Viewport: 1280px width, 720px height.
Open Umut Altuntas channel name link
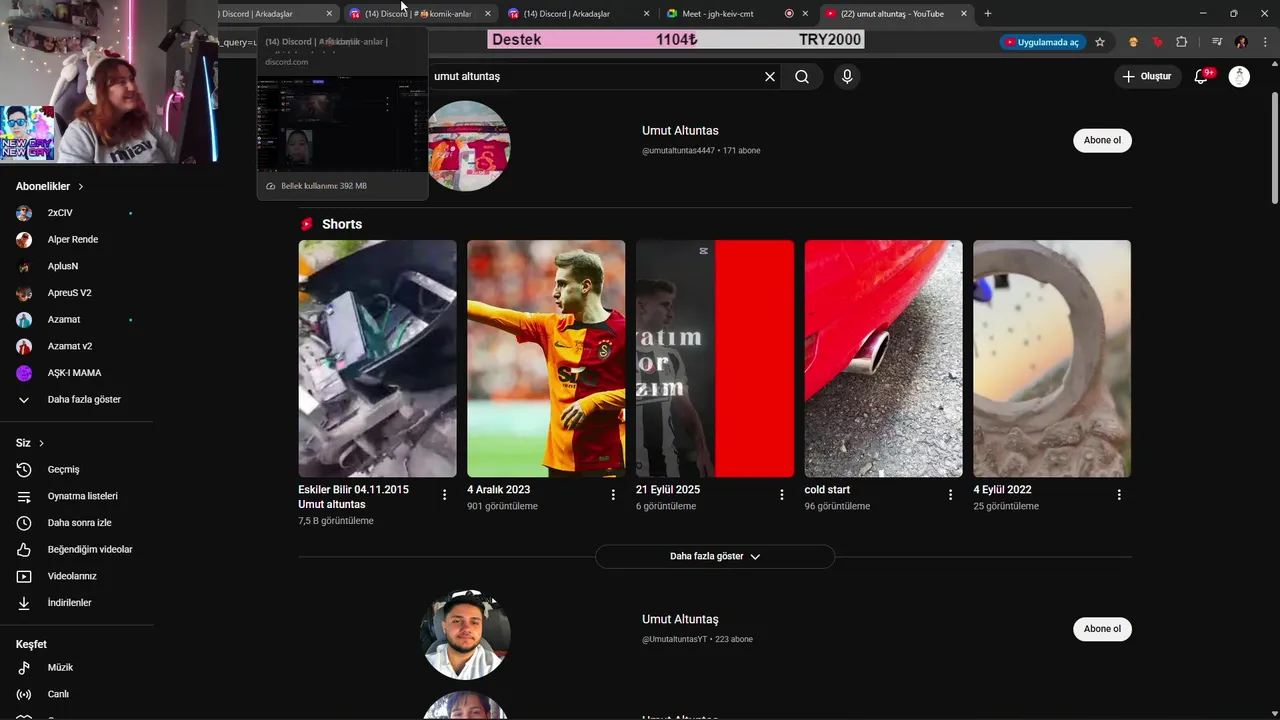pyautogui.click(x=680, y=131)
